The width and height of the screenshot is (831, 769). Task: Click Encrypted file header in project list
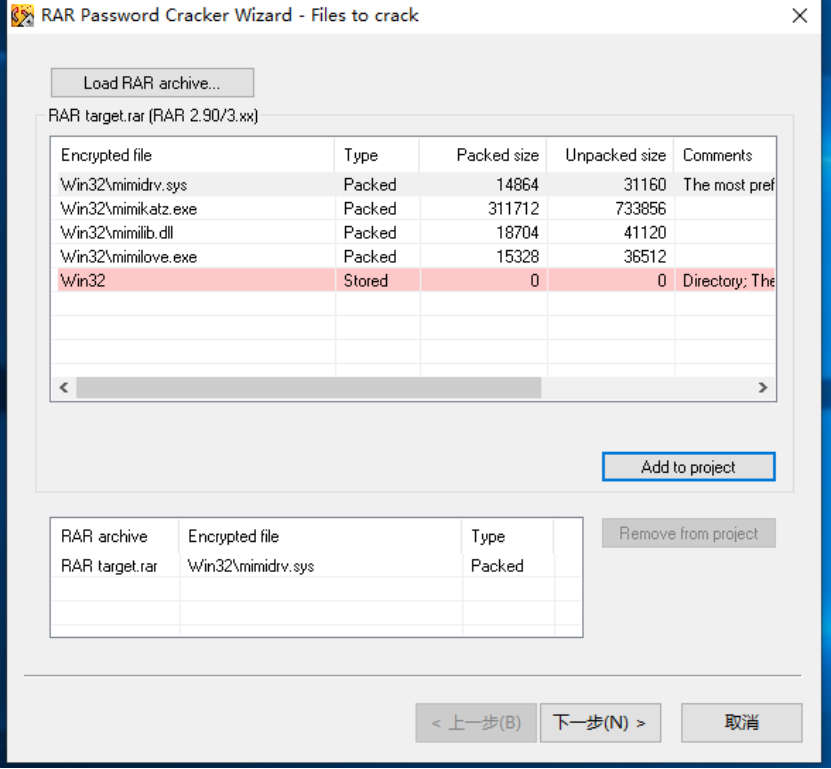point(321,536)
